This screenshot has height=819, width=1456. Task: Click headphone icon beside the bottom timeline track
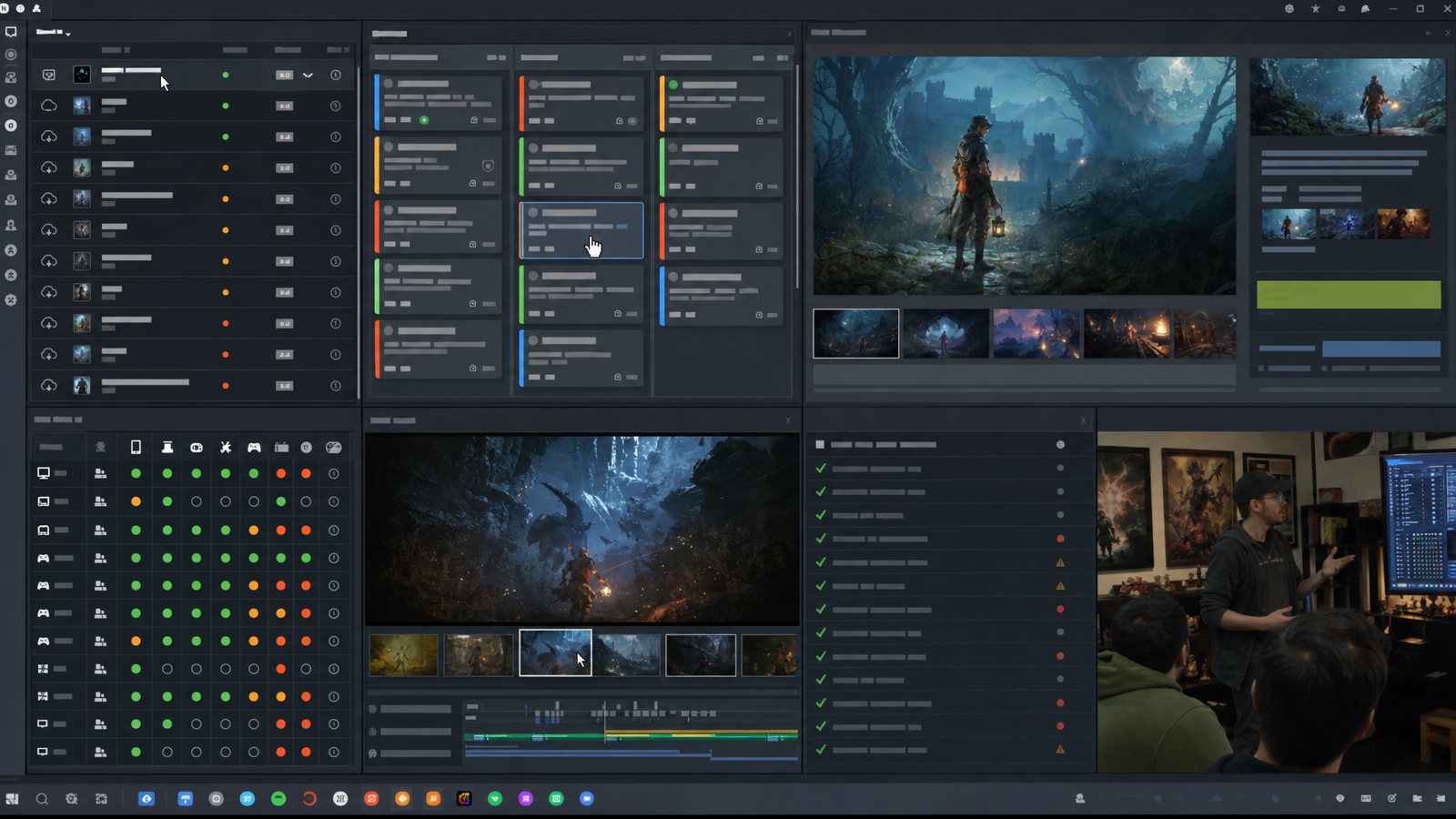372,753
